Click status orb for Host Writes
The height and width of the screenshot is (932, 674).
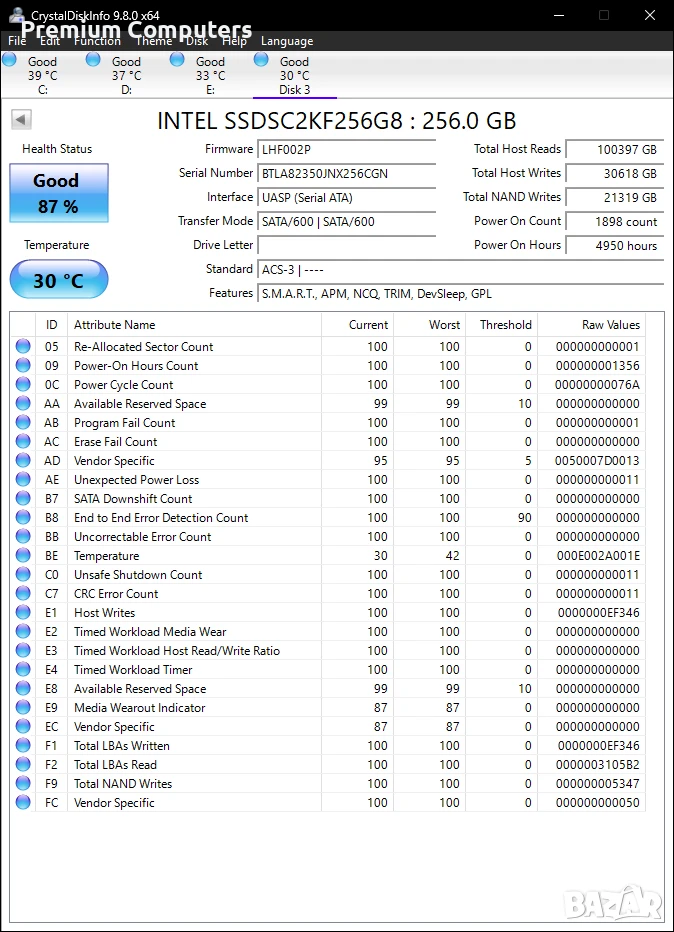click(x=23, y=612)
